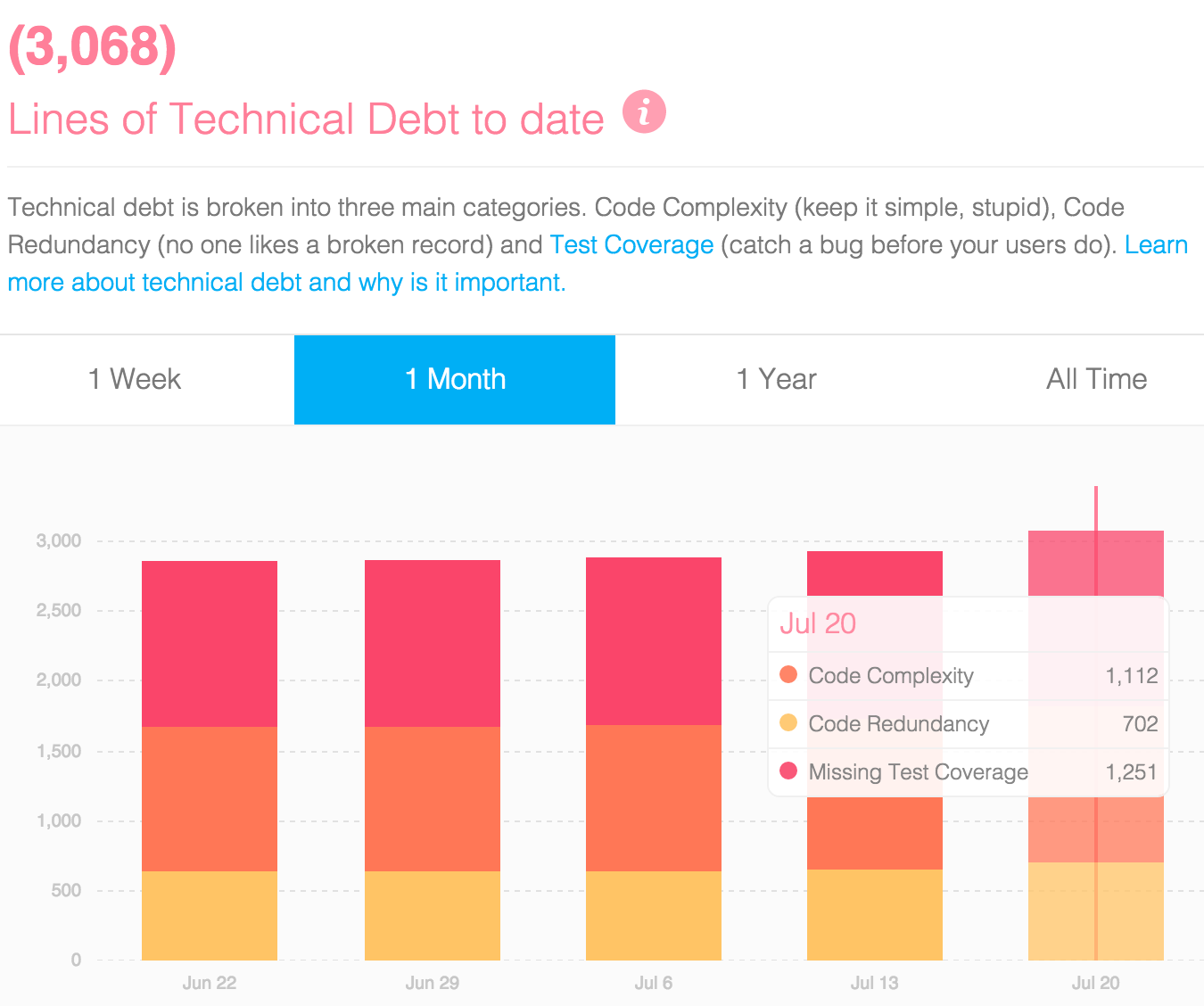1204x1006 pixels.
Task: Click the Code Redundancy yellow legend dot
Action: [x=788, y=722]
